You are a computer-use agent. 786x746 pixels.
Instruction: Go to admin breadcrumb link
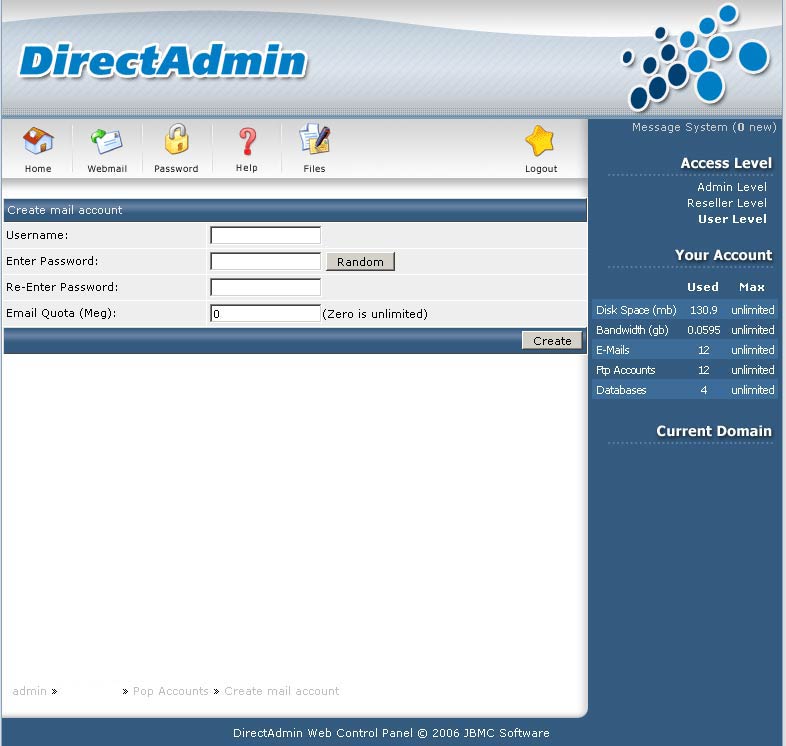29,691
